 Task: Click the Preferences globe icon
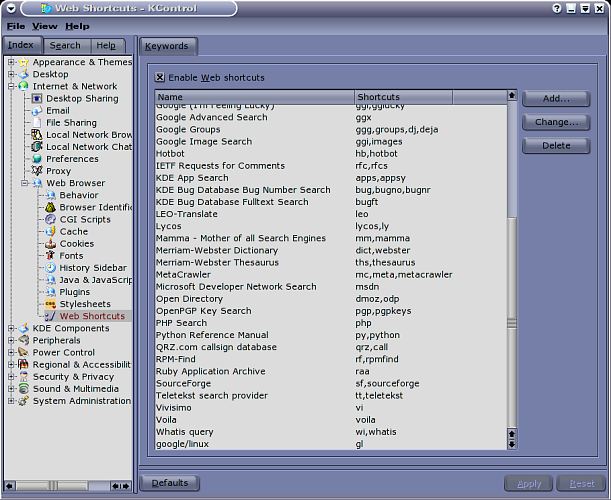[x=37, y=159]
